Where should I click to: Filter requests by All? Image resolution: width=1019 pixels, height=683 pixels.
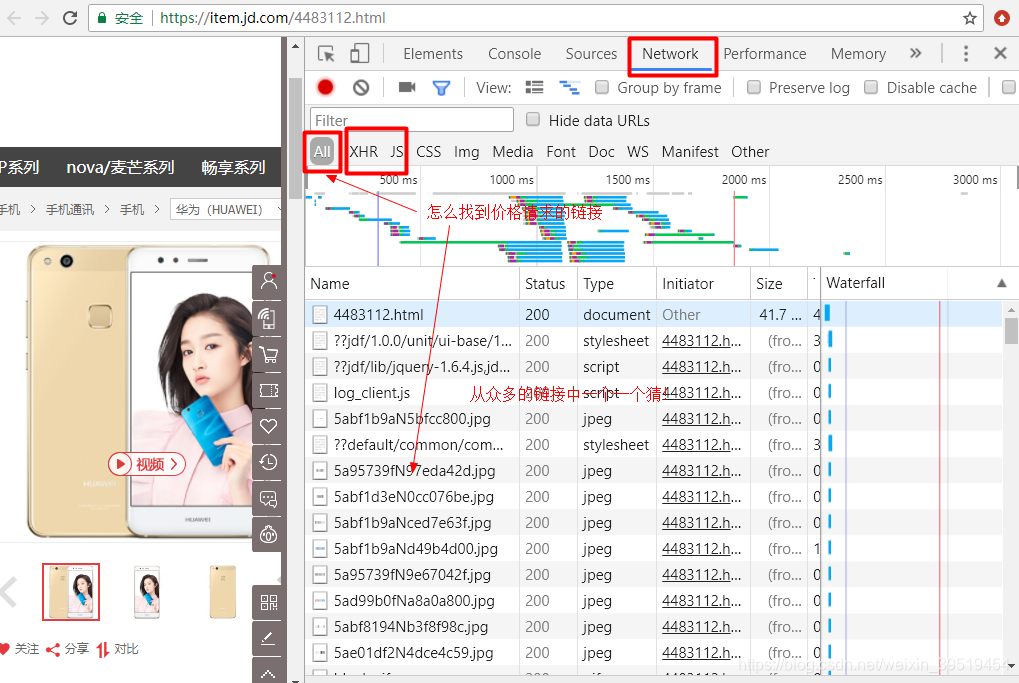click(x=322, y=151)
